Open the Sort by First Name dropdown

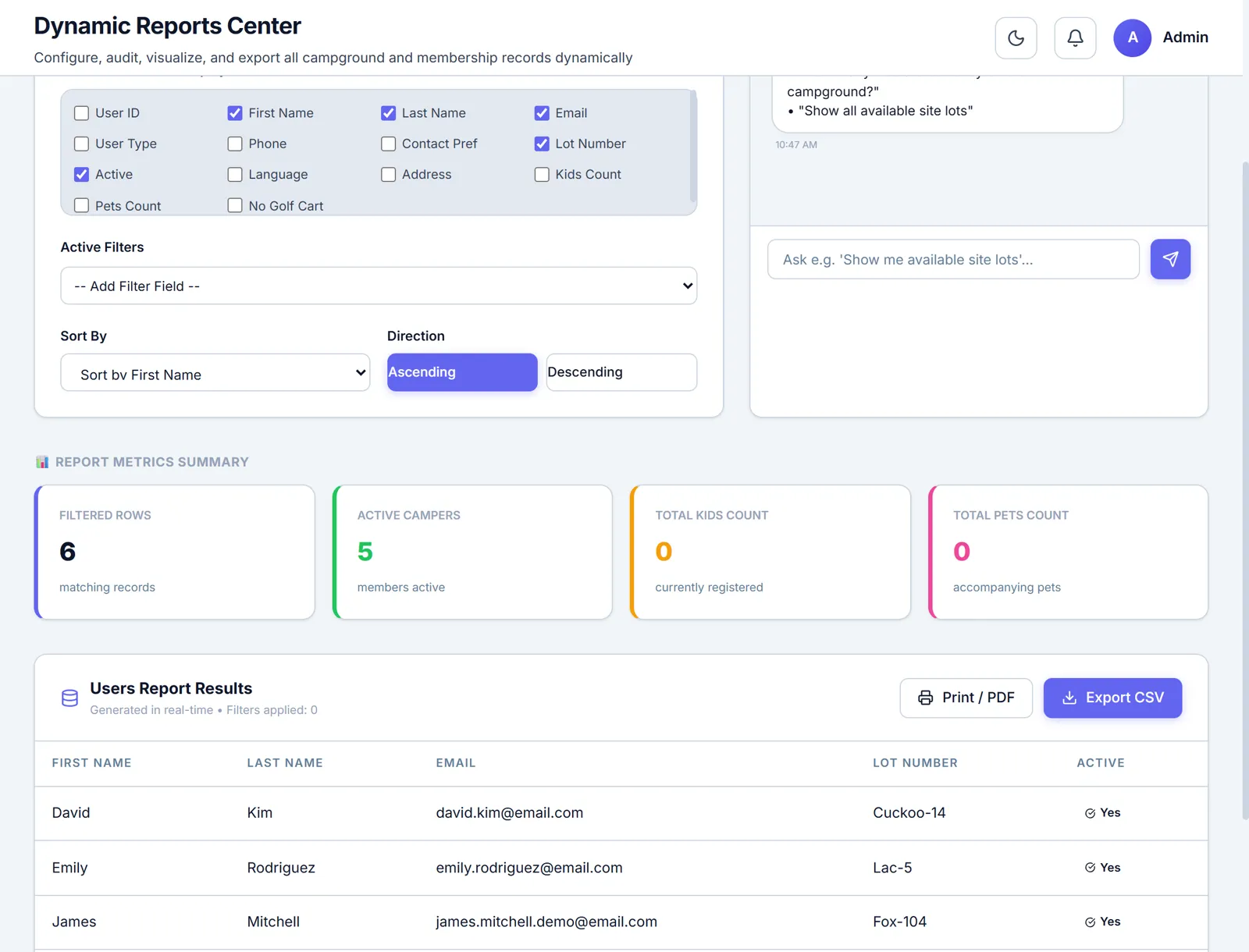point(215,372)
